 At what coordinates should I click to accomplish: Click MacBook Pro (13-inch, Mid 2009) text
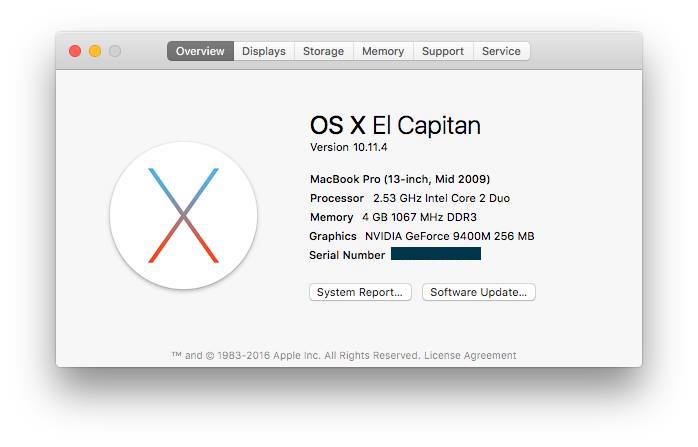400,179
